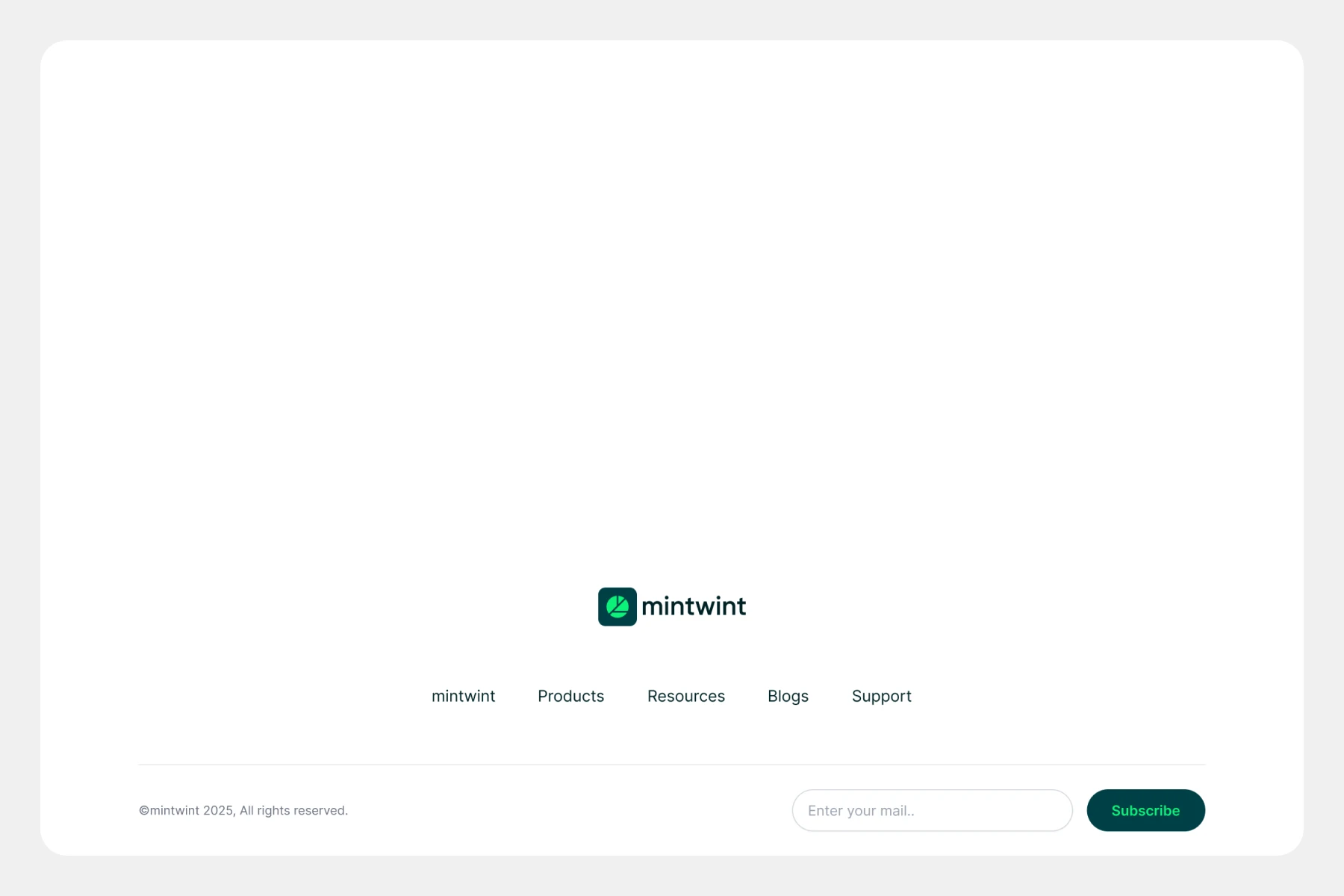
Task: Click "All rights reserved." footer text
Action: pyautogui.click(x=293, y=811)
